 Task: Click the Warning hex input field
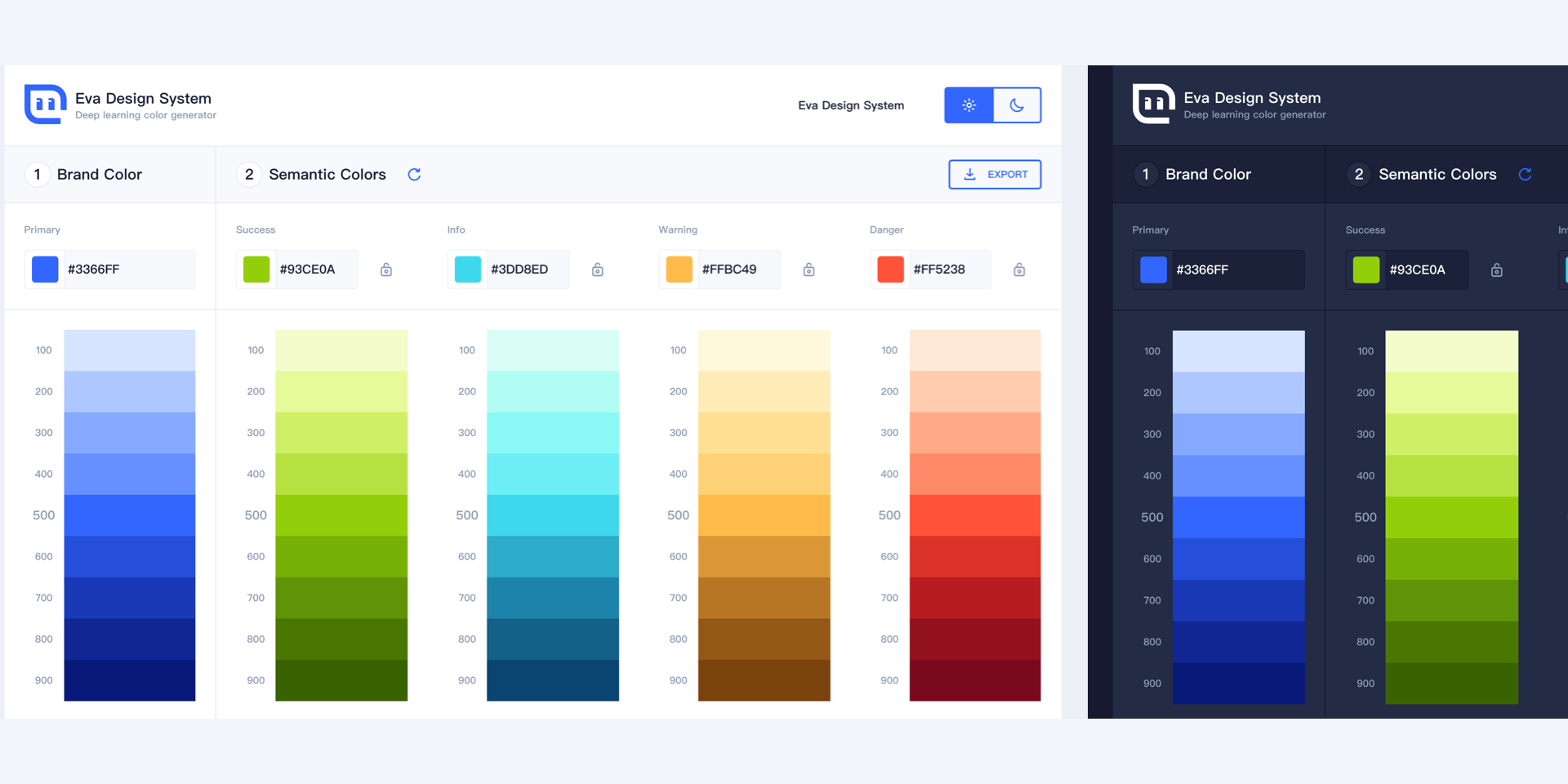735,269
